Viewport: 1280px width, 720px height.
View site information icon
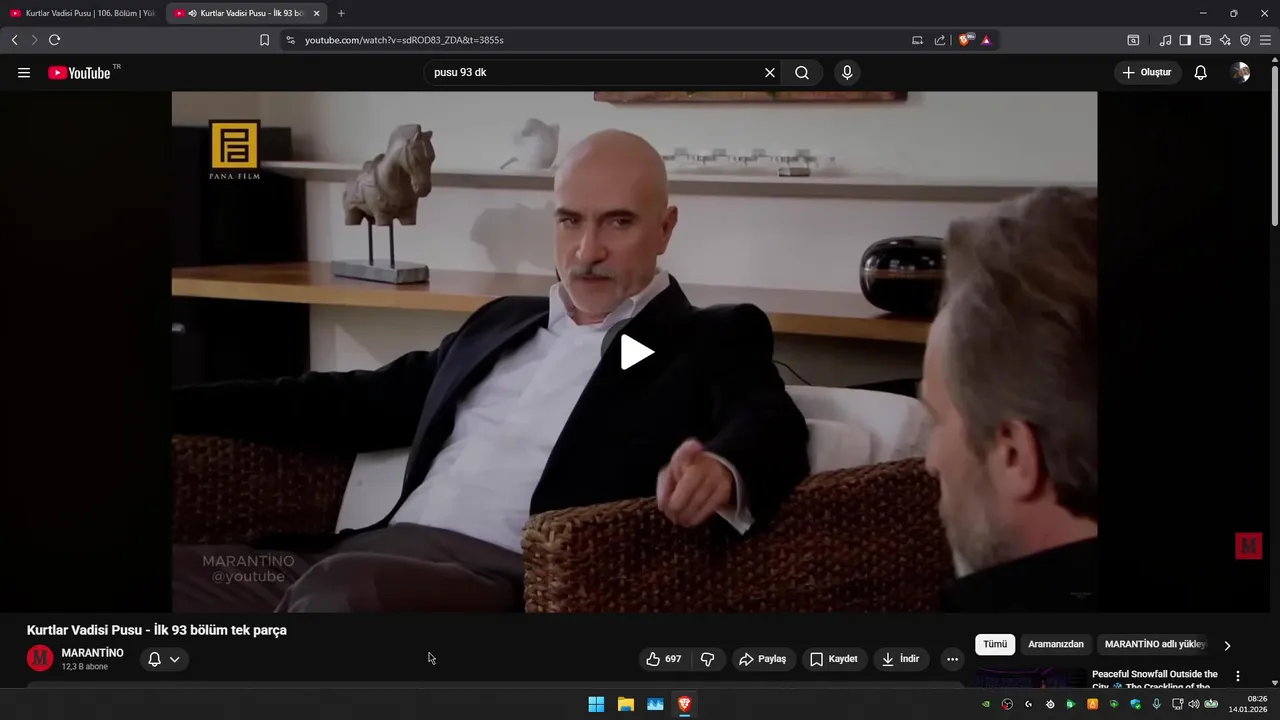pos(290,40)
